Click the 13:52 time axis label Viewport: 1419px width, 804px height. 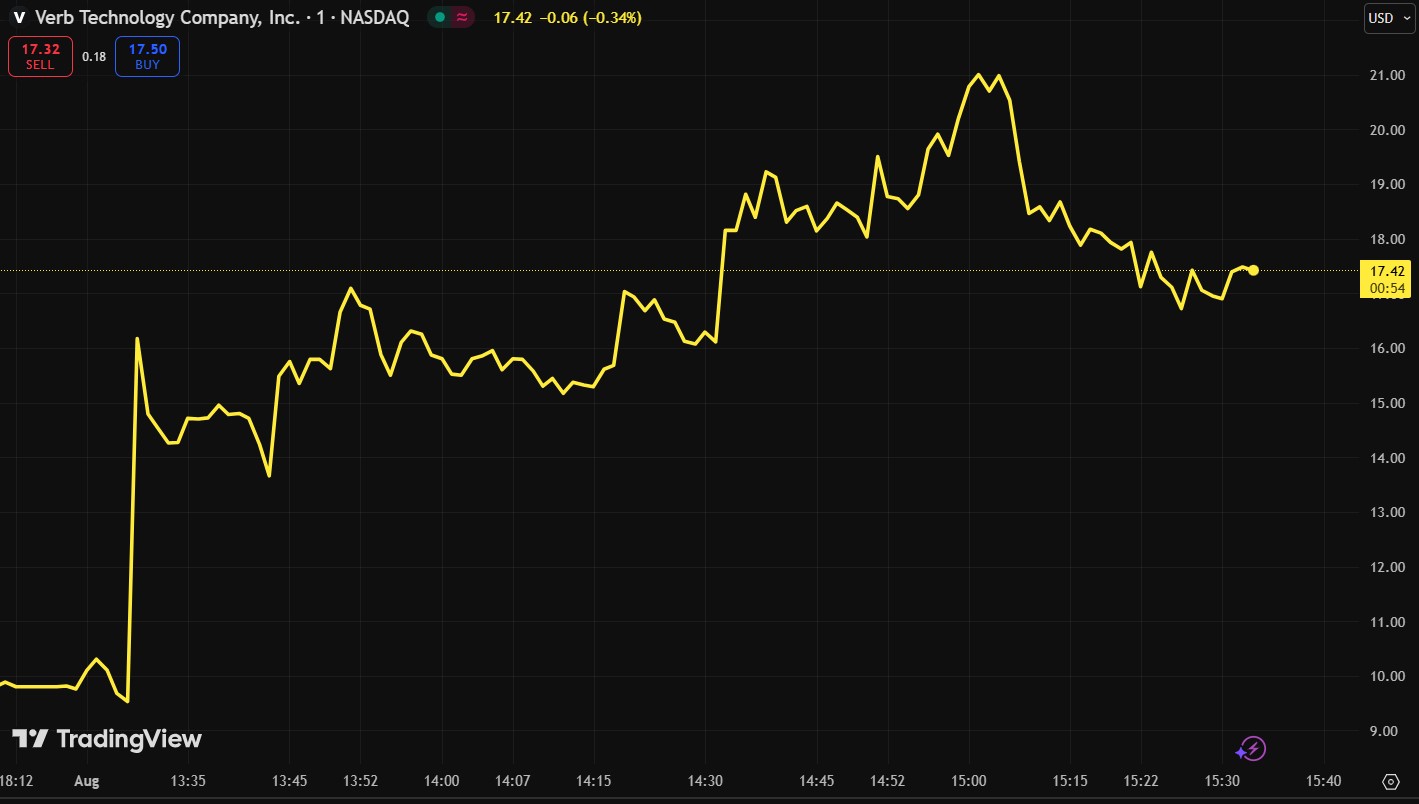(360, 781)
